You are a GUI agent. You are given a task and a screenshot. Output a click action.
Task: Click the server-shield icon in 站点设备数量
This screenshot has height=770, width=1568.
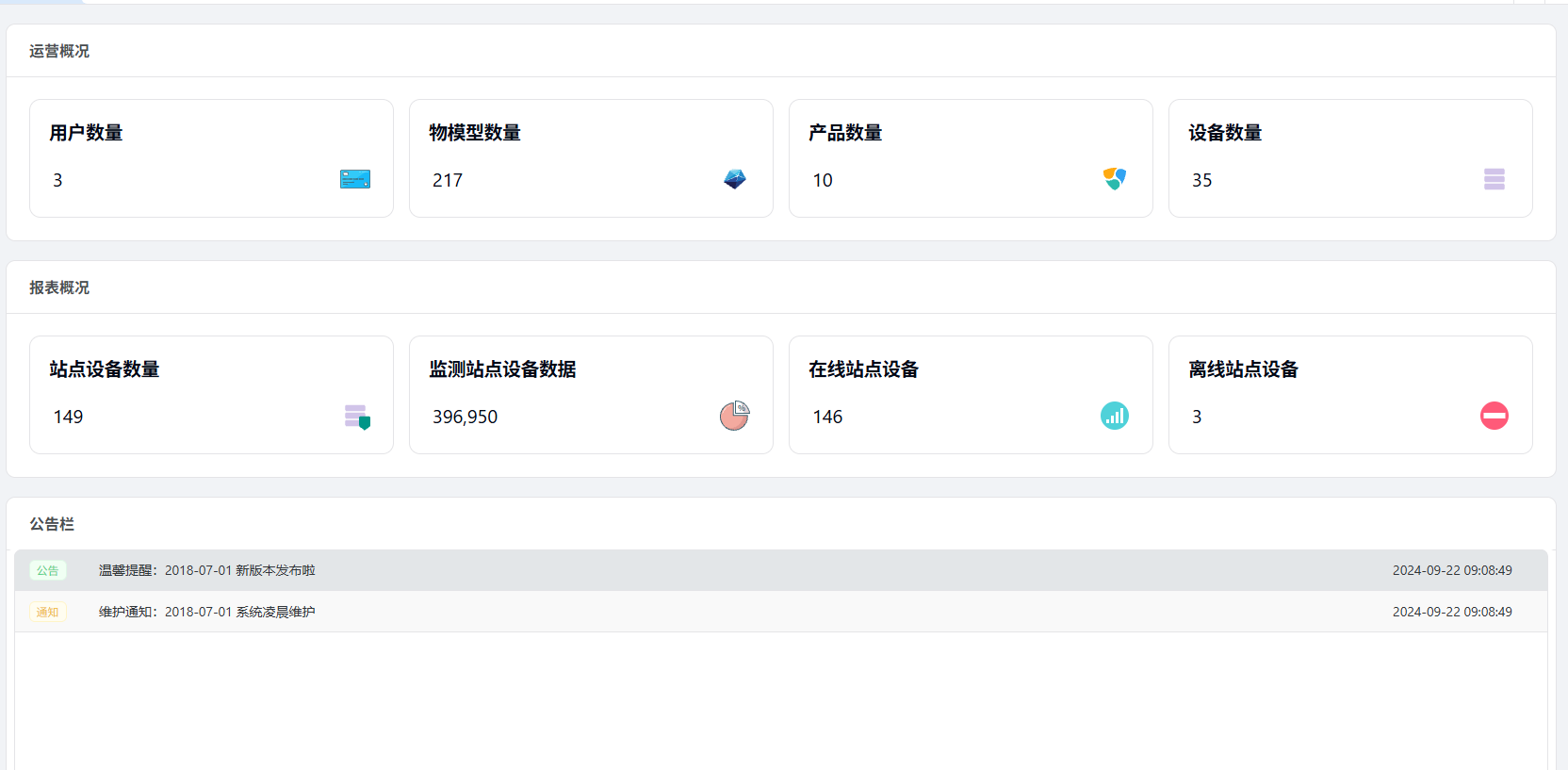point(357,417)
